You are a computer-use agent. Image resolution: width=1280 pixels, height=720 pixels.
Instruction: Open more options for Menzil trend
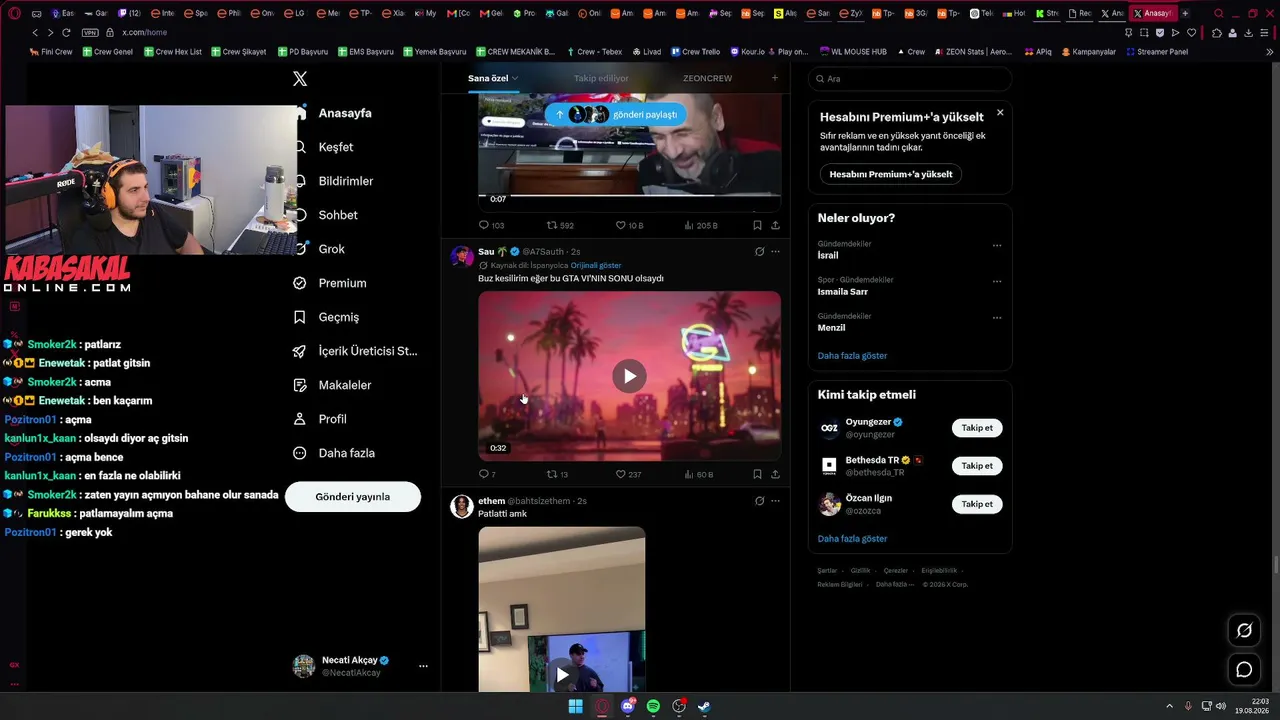(997, 317)
